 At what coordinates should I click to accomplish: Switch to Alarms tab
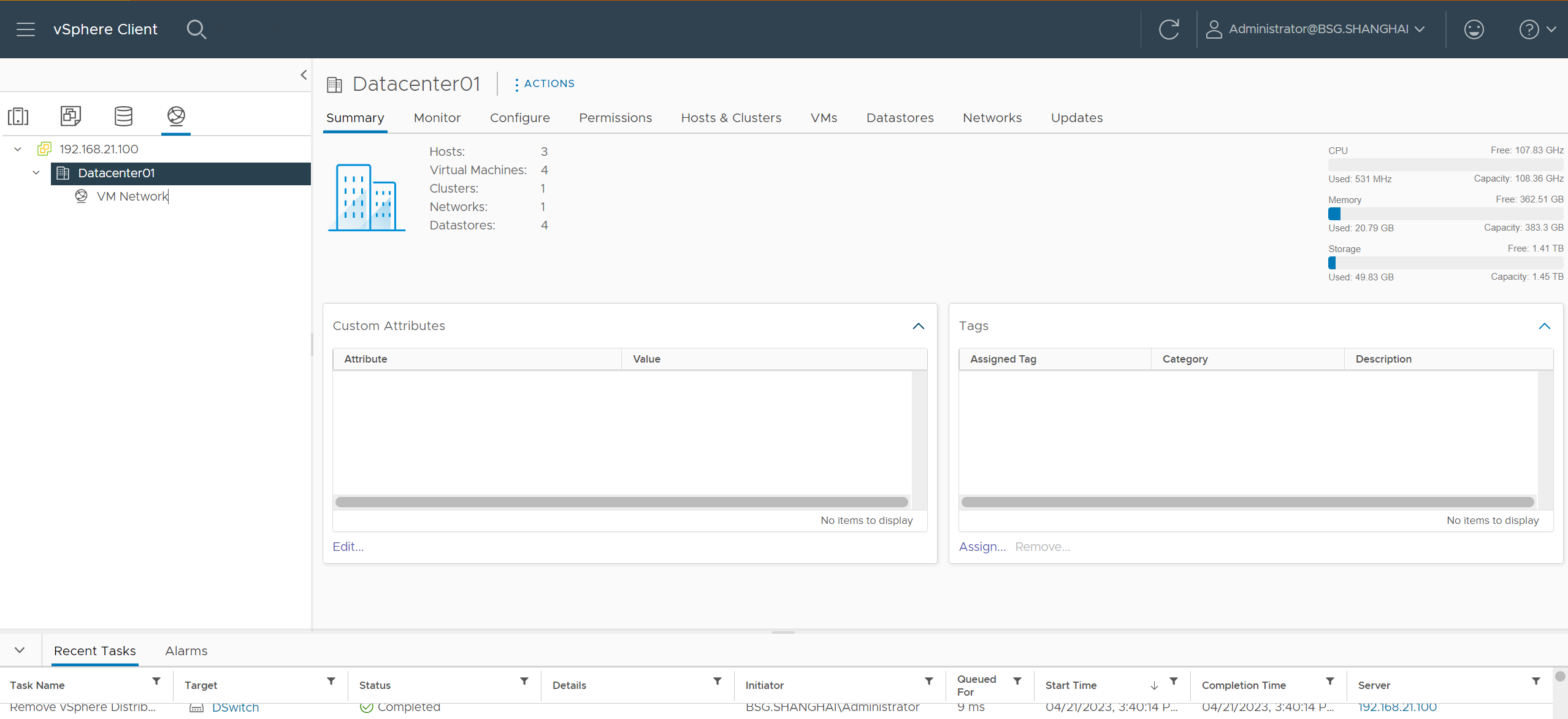coord(186,650)
